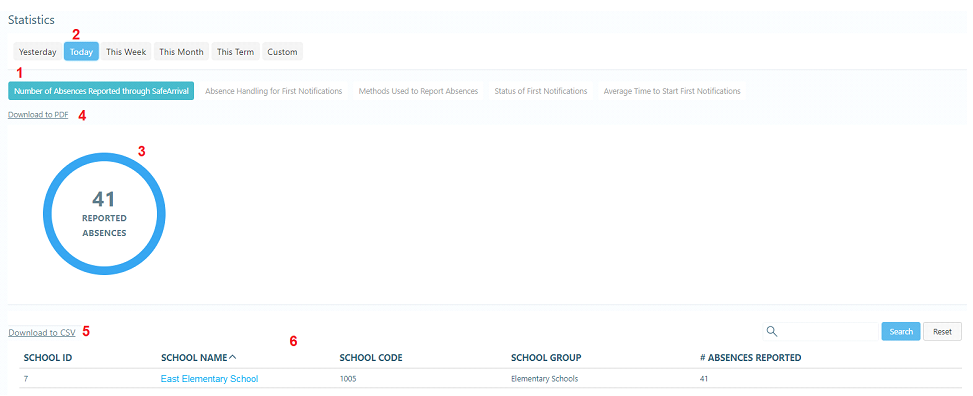The height and width of the screenshot is (396, 973).
Task: Click the Reset button
Action: (x=942, y=331)
